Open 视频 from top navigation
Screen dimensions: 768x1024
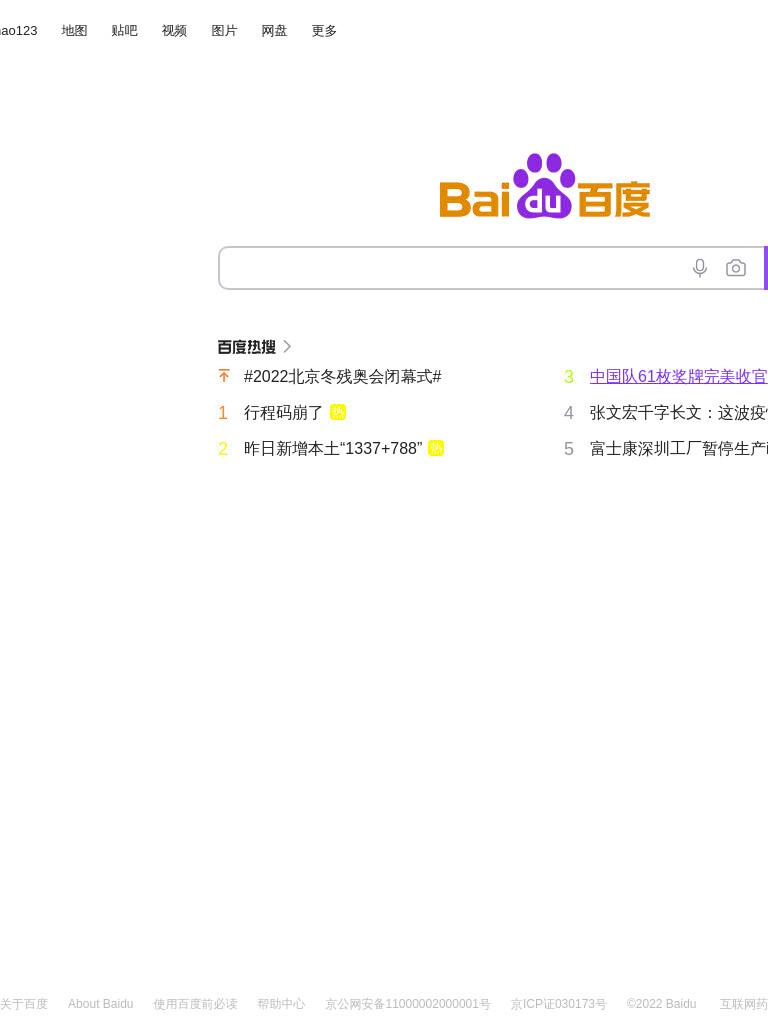(174, 31)
